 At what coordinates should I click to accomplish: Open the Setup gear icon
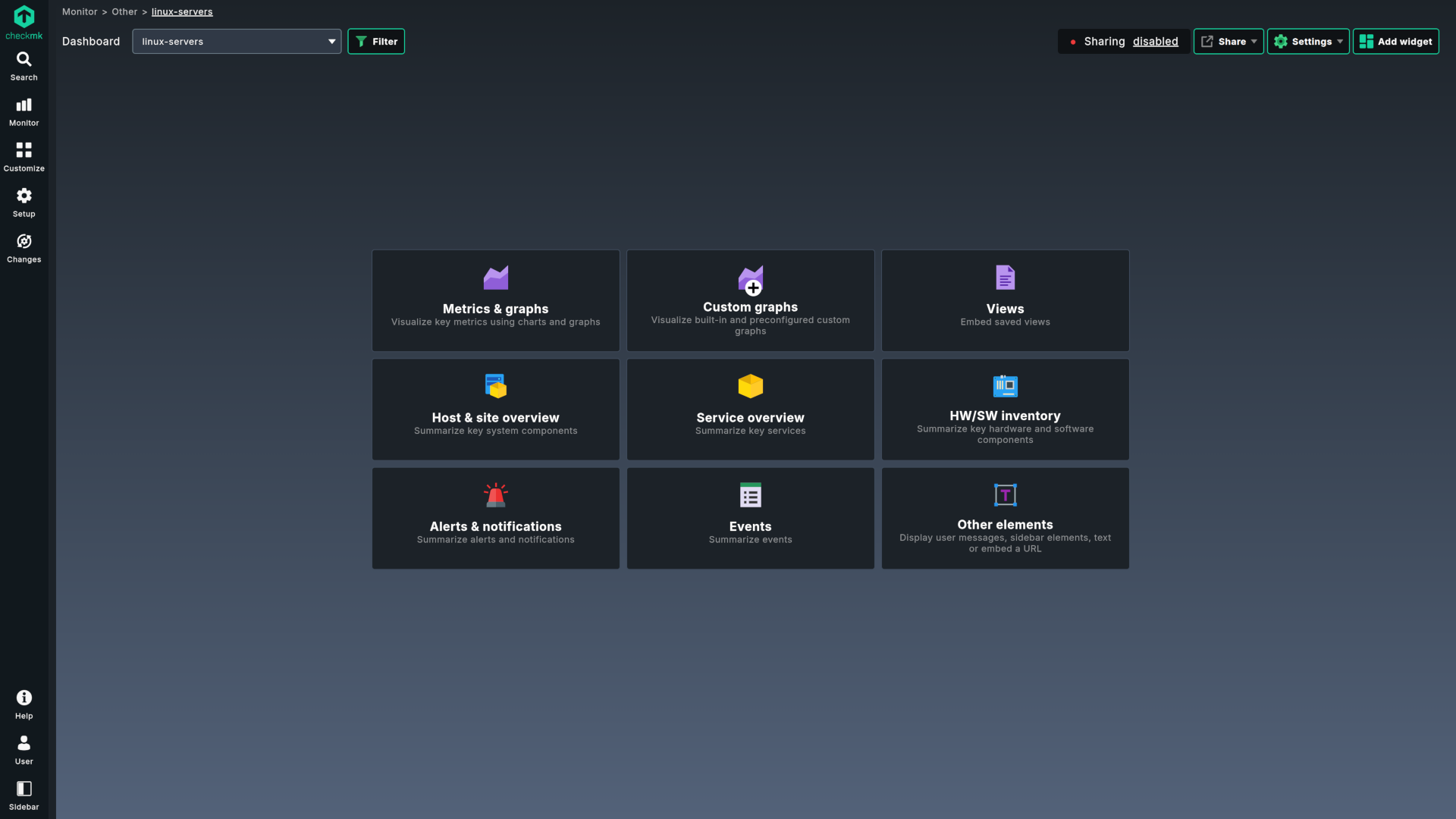pyautogui.click(x=24, y=196)
